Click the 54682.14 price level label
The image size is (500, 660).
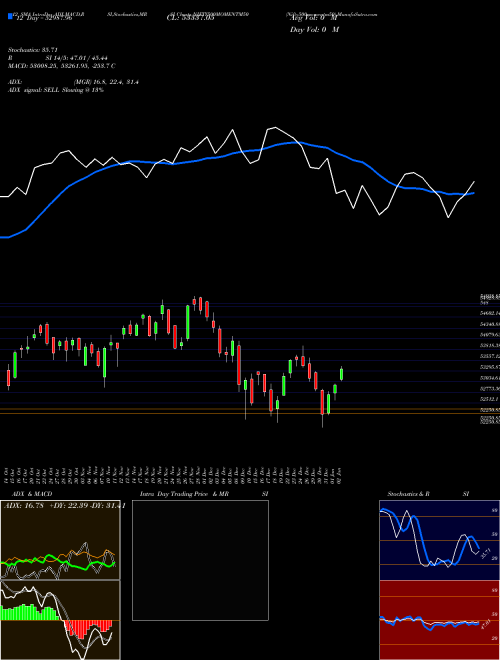[490, 313]
